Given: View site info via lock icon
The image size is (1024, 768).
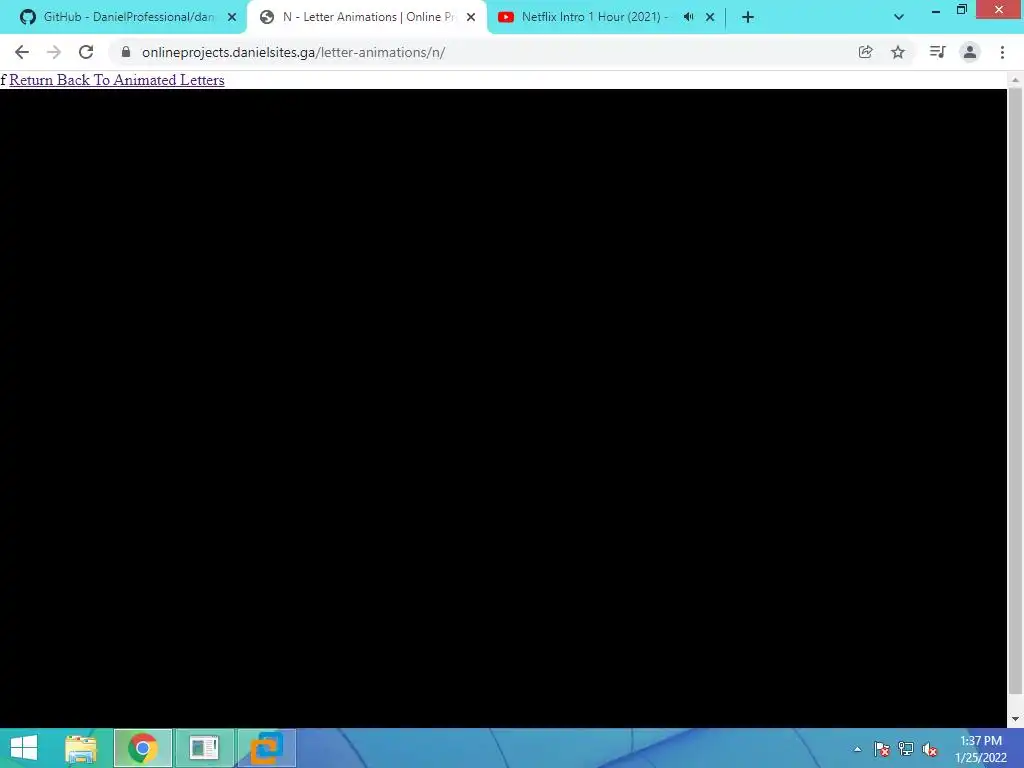Looking at the screenshot, I should click(x=126, y=52).
